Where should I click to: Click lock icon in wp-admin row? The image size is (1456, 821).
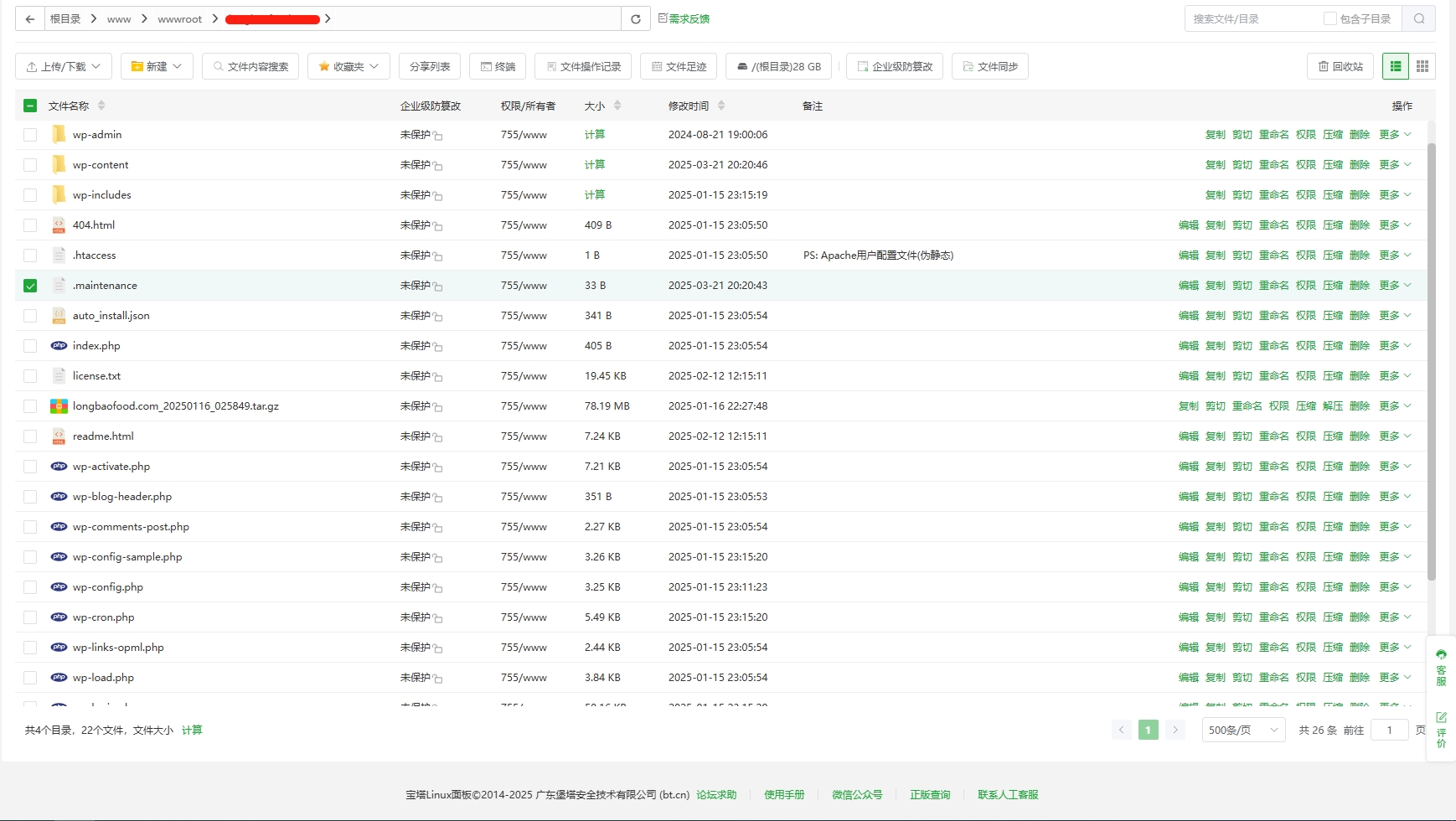[438, 136]
